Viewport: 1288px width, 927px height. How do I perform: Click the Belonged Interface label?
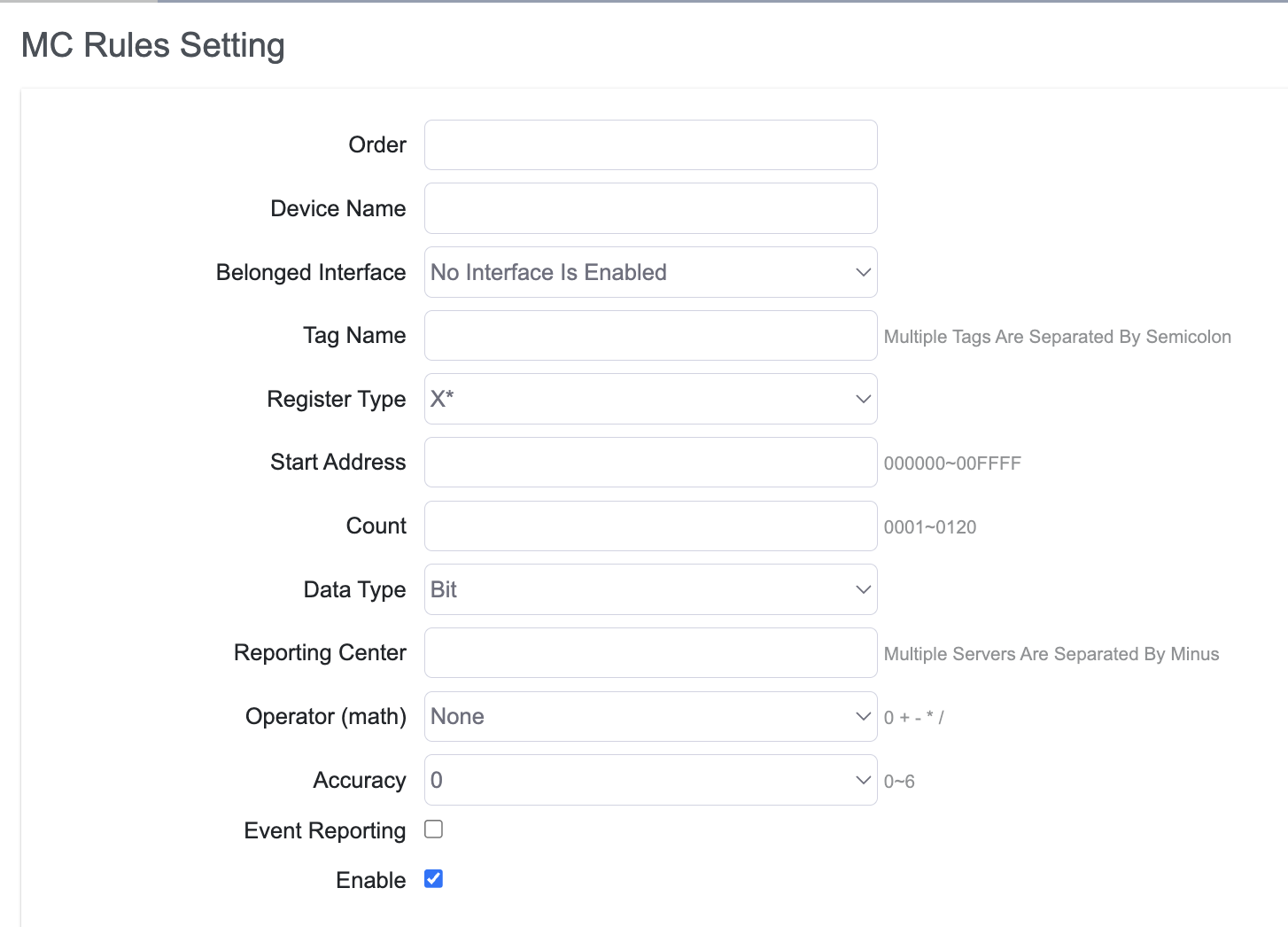click(311, 272)
